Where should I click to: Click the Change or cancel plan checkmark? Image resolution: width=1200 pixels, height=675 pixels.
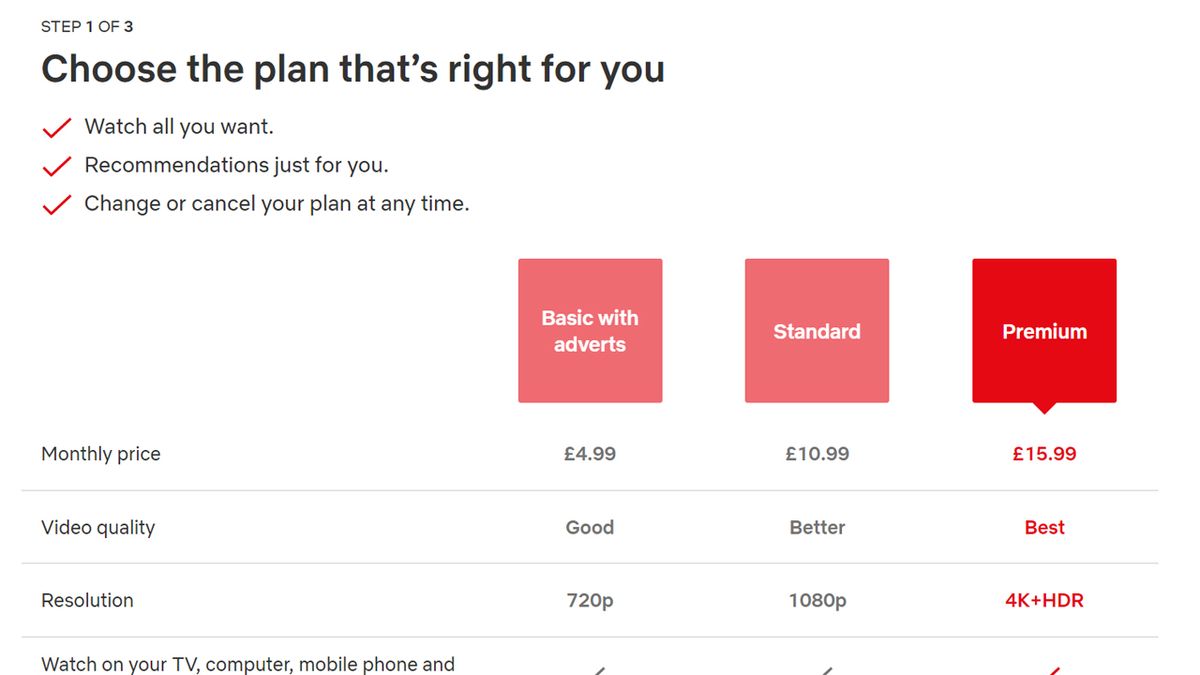(56, 203)
